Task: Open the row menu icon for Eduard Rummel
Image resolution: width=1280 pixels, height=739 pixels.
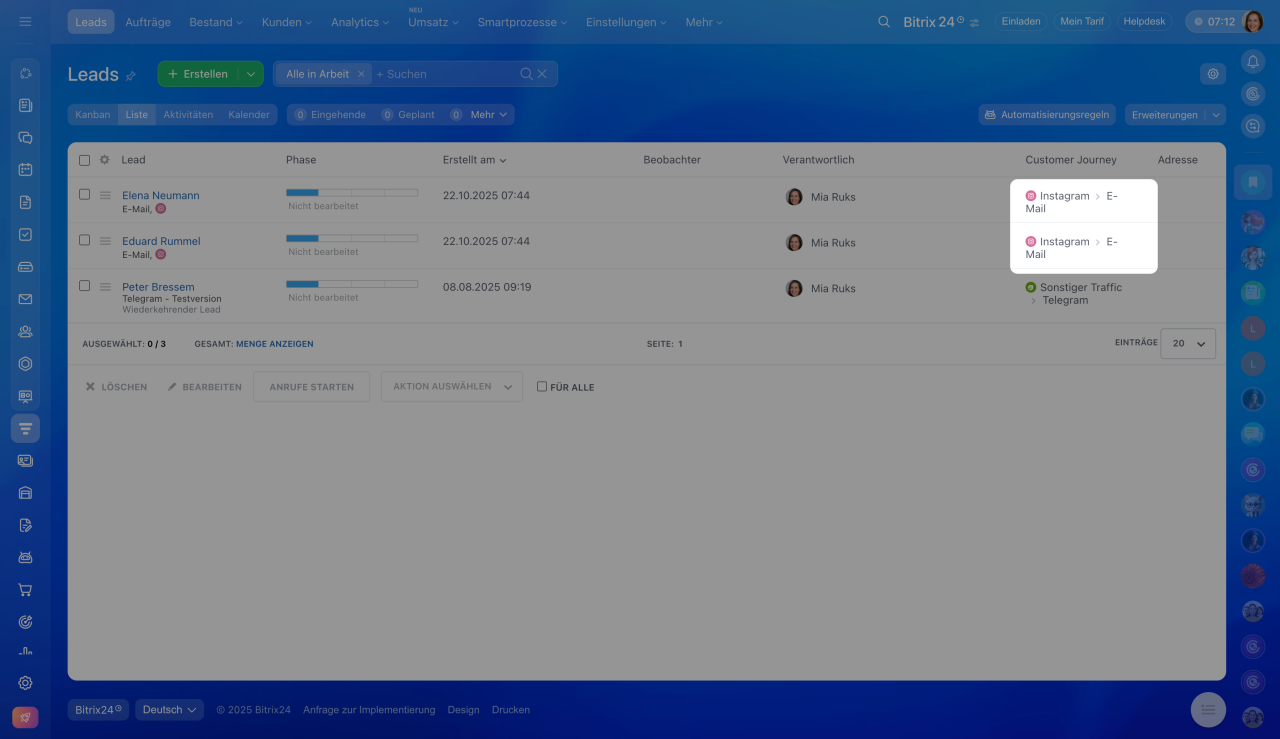Action: click(x=105, y=241)
